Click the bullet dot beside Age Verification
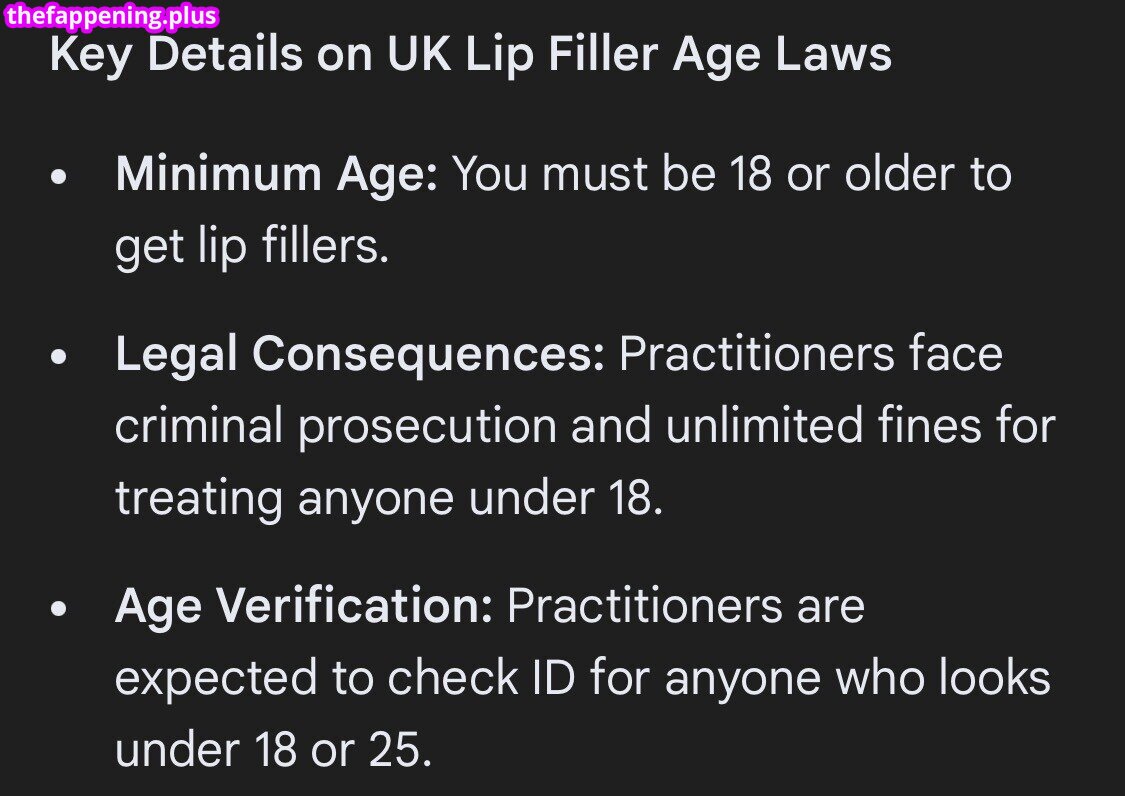Viewport: 1125px width, 796px height. [x=61, y=608]
